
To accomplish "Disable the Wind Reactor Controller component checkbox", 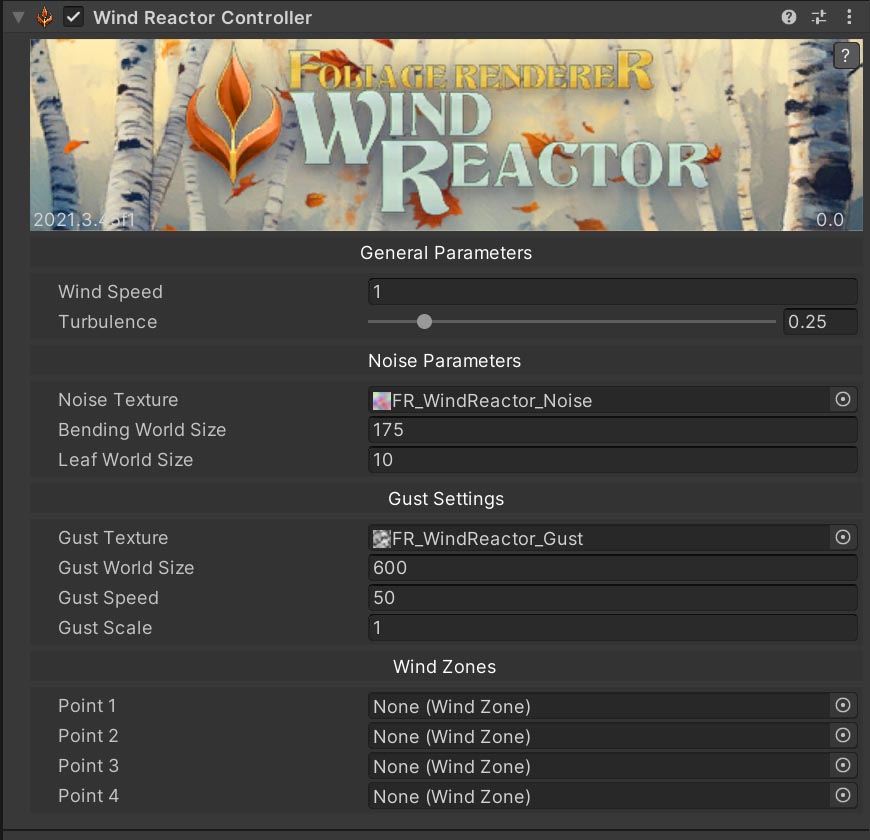I will coord(73,17).
